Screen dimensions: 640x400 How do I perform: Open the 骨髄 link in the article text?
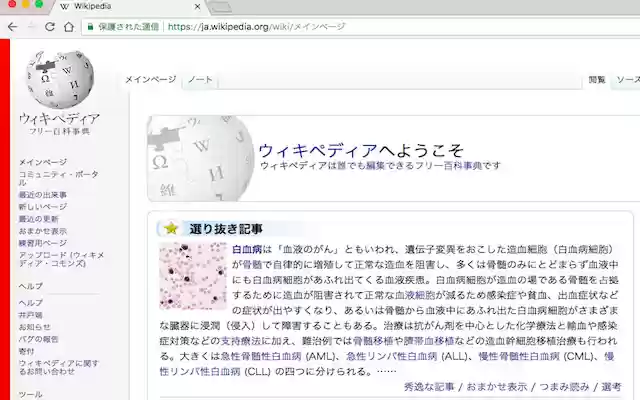click(252, 264)
